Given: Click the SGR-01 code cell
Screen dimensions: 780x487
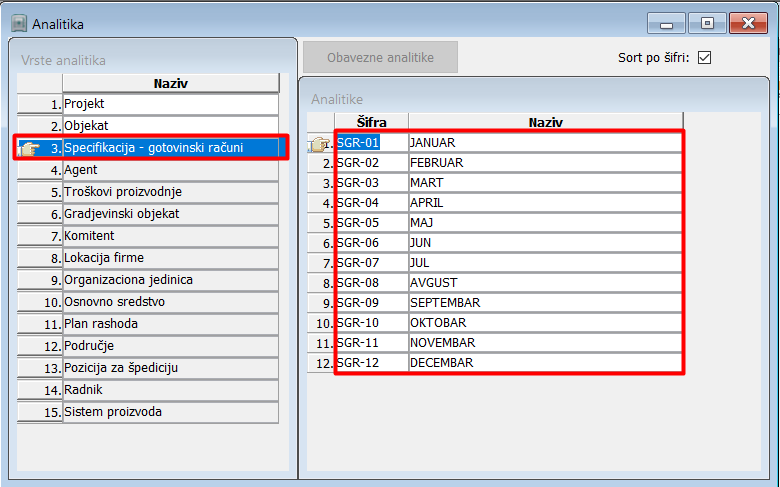Looking at the screenshot, I should [372, 143].
